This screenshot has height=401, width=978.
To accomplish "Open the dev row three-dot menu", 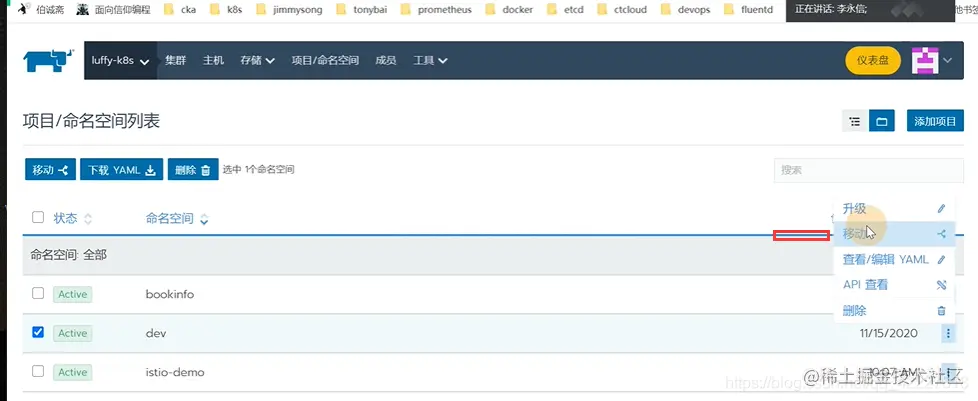I will pos(948,334).
